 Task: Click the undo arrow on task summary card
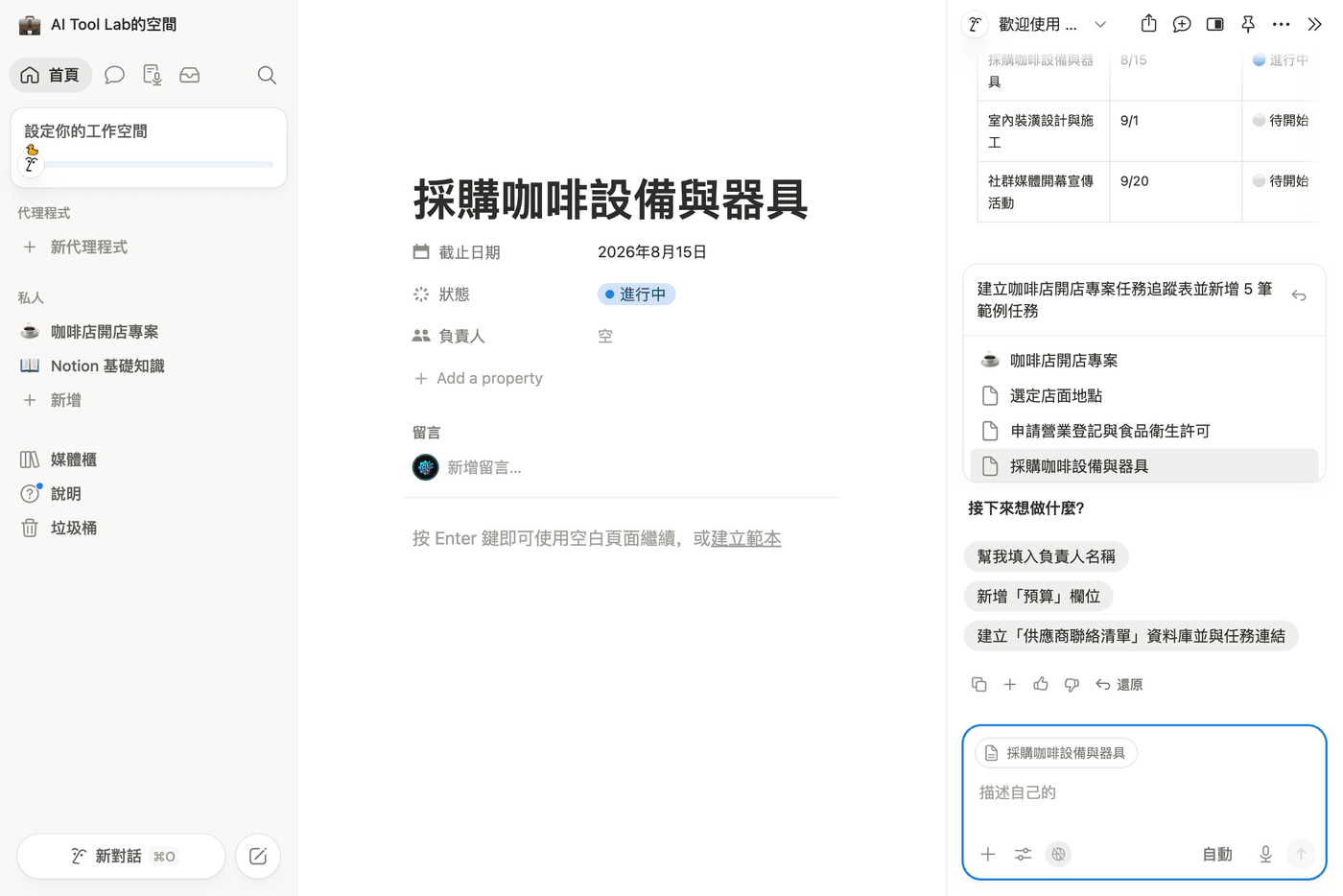(x=1299, y=295)
